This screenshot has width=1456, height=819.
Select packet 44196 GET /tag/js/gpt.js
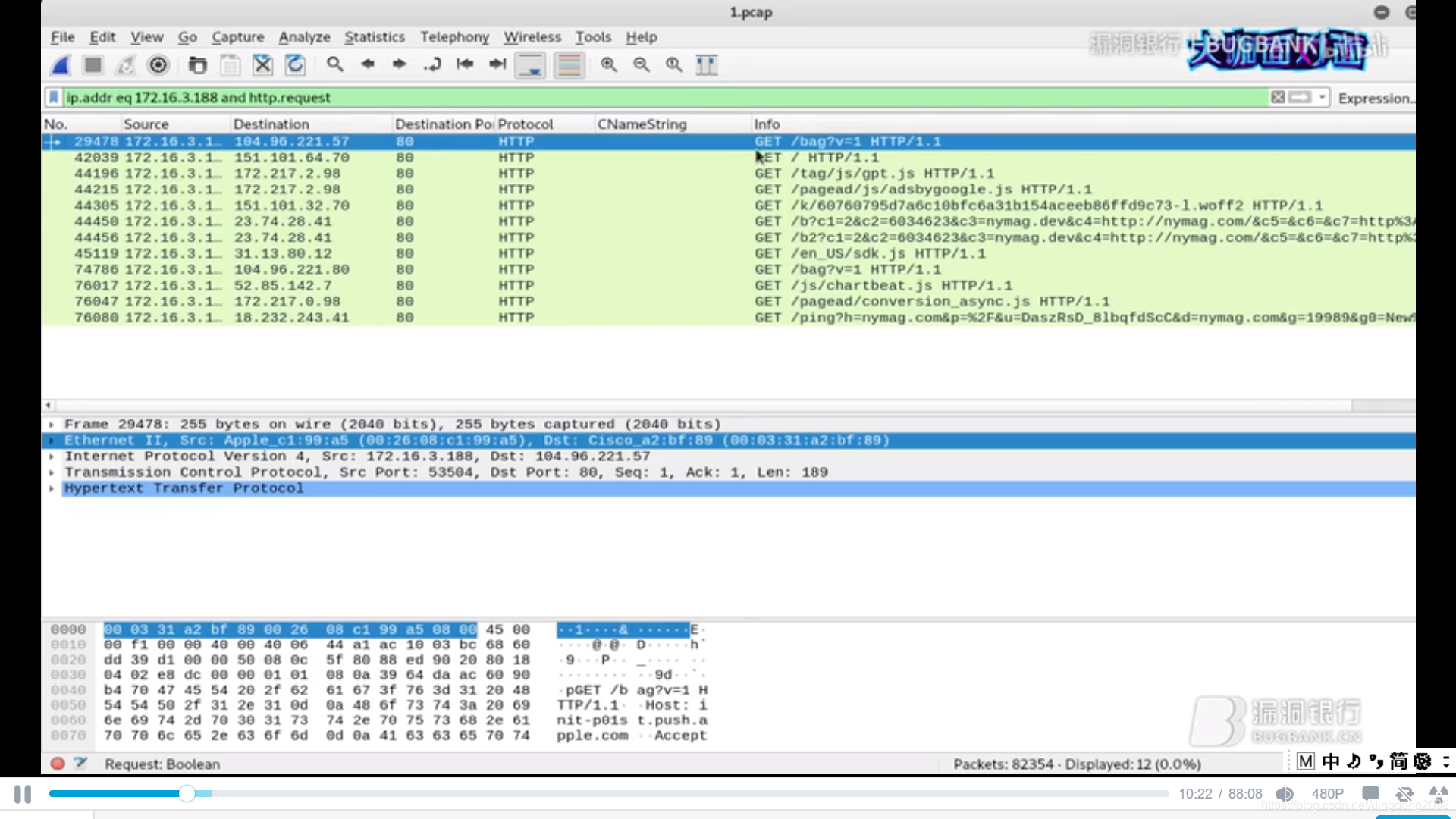(x=728, y=174)
